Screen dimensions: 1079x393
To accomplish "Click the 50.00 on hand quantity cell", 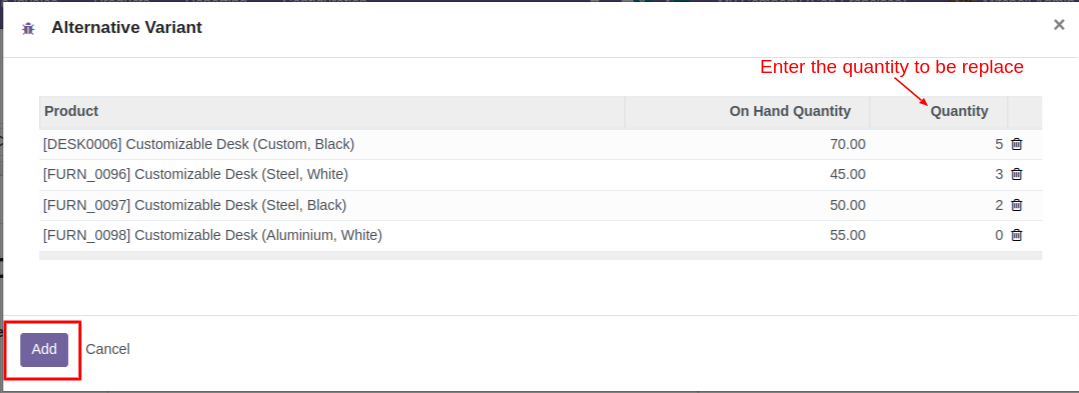I will [x=848, y=205].
